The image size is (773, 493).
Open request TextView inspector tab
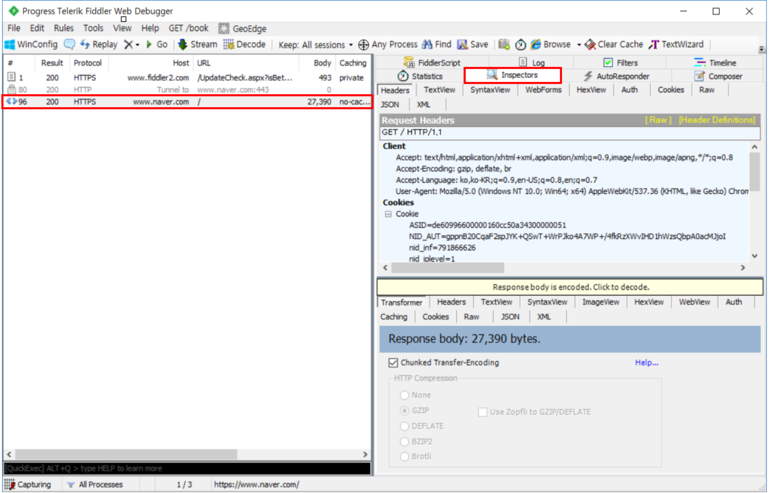[x=439, y=90]
